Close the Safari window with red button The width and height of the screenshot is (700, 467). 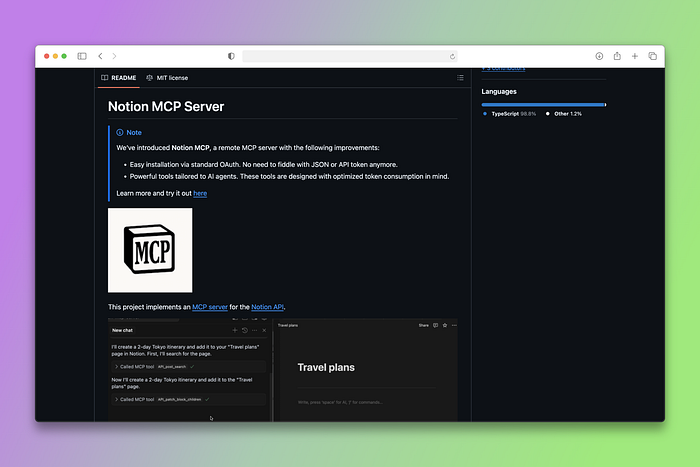(x=46, y=56)
